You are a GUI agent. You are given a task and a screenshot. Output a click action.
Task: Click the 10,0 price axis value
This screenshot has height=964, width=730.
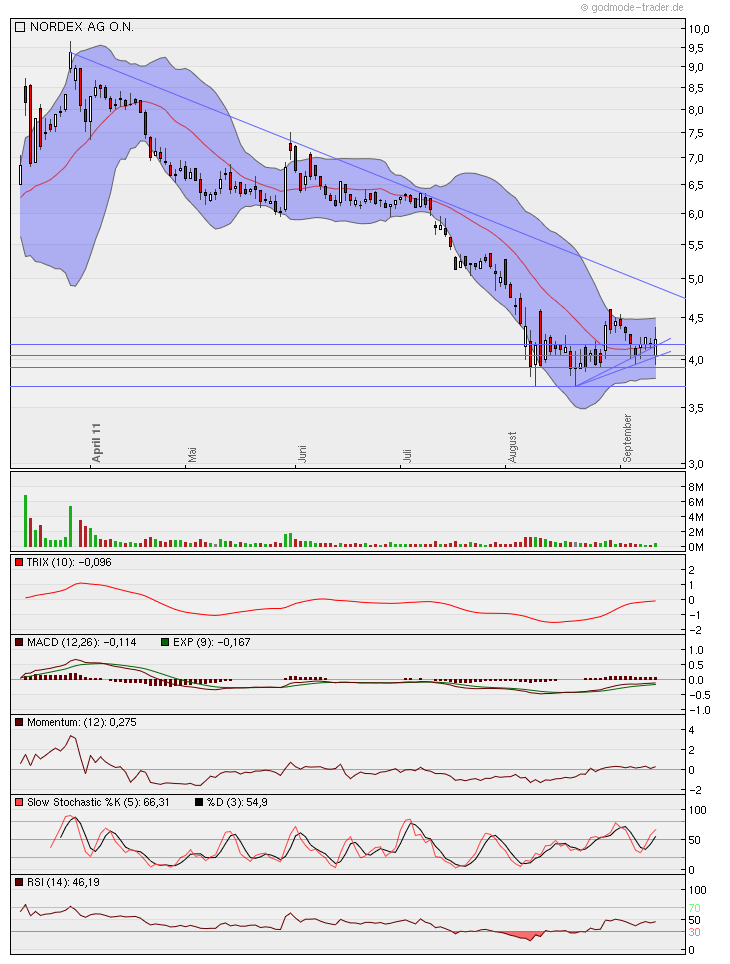[699, 29]
